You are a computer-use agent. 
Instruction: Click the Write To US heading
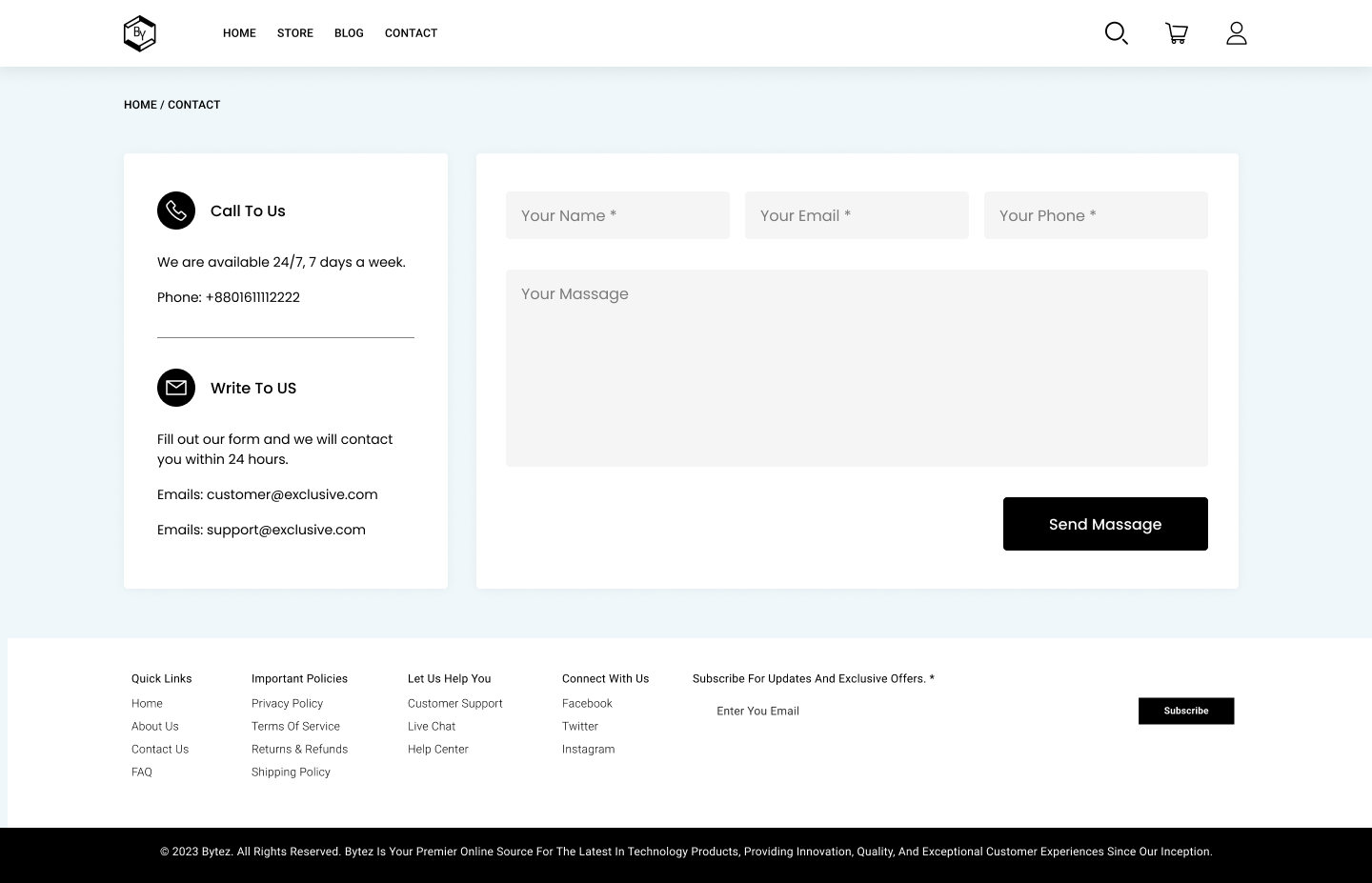tap(253, 389)
